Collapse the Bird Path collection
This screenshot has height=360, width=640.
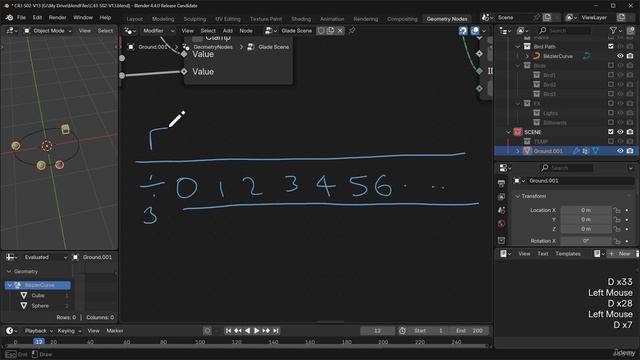(x=518, y=47)
